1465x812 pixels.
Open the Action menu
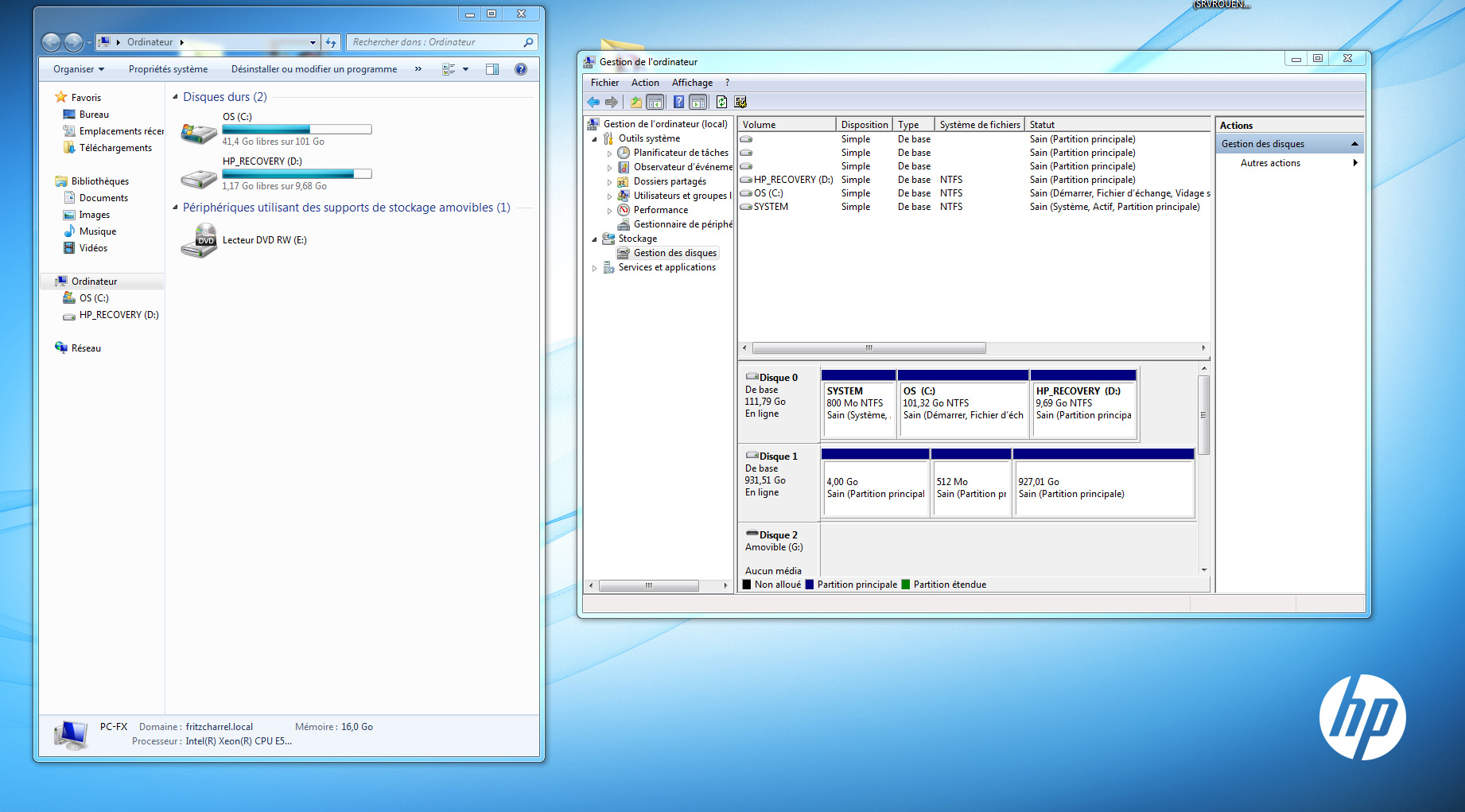[645, 83]
